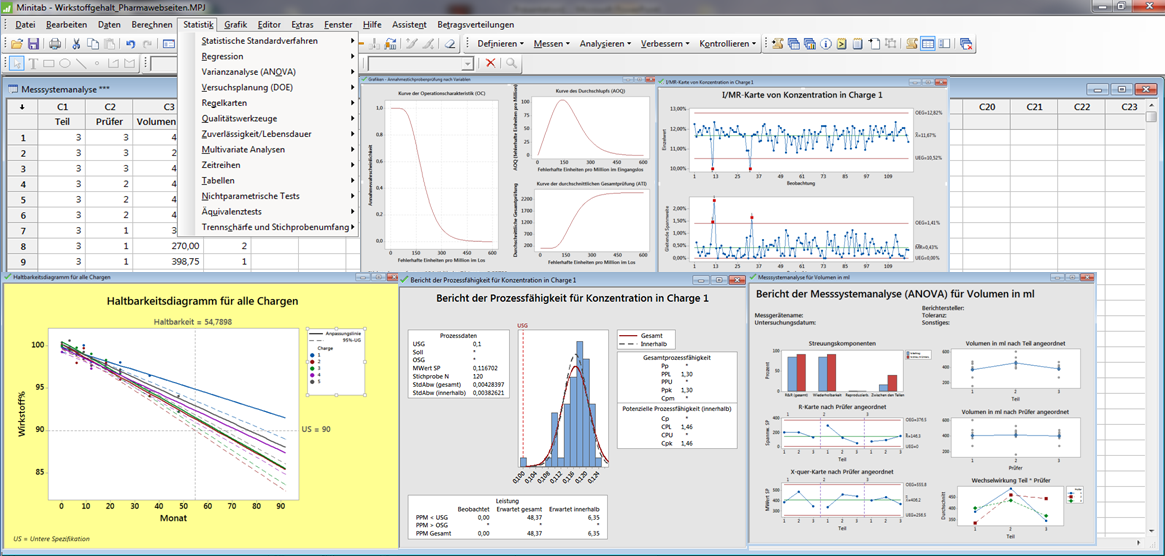Select column header C1 in worksheet
Screen dimensions: 1165x556
tap(62, 107)
